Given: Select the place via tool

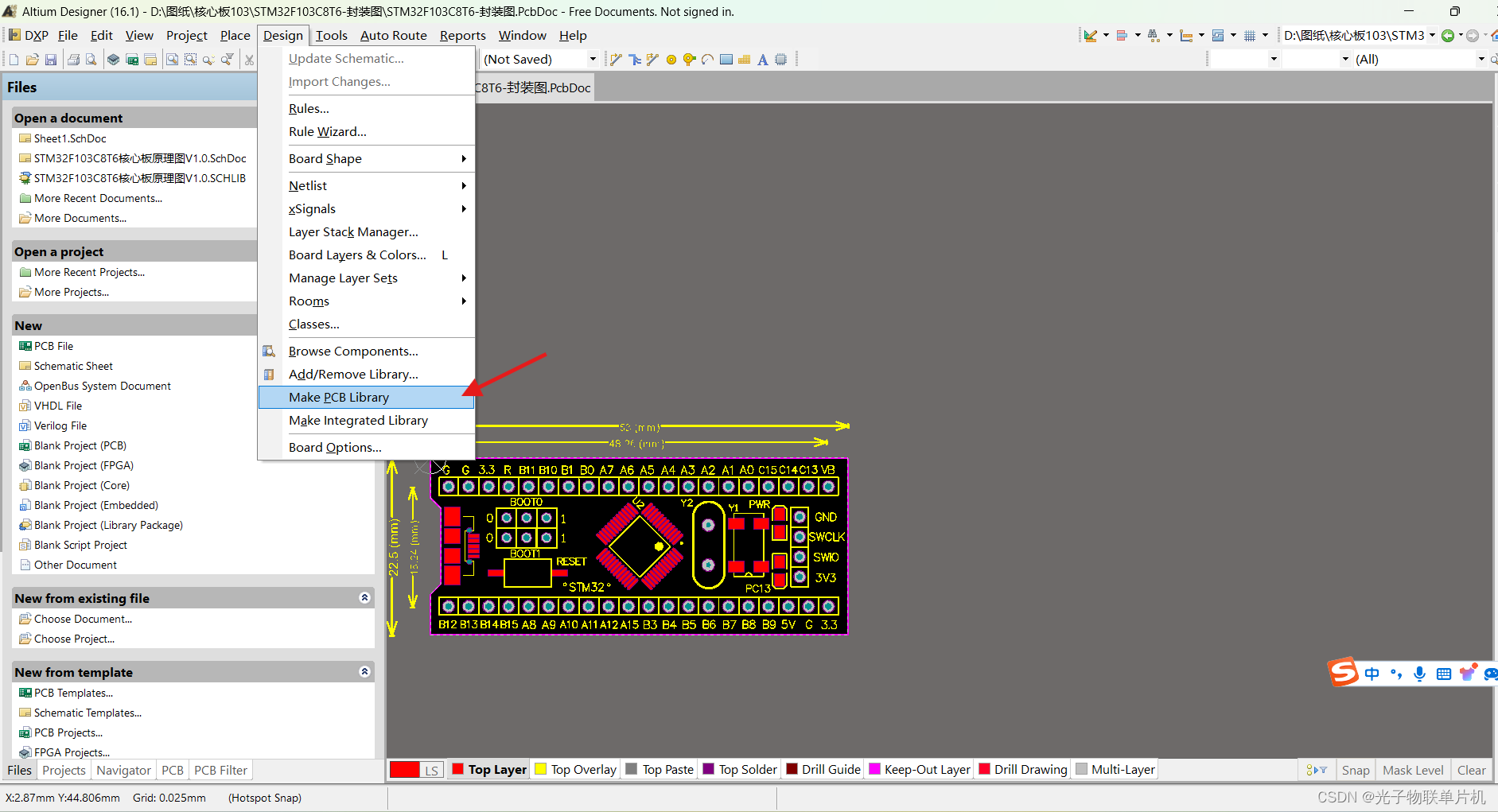Looking at the screenshot, I should pos(690,60).
